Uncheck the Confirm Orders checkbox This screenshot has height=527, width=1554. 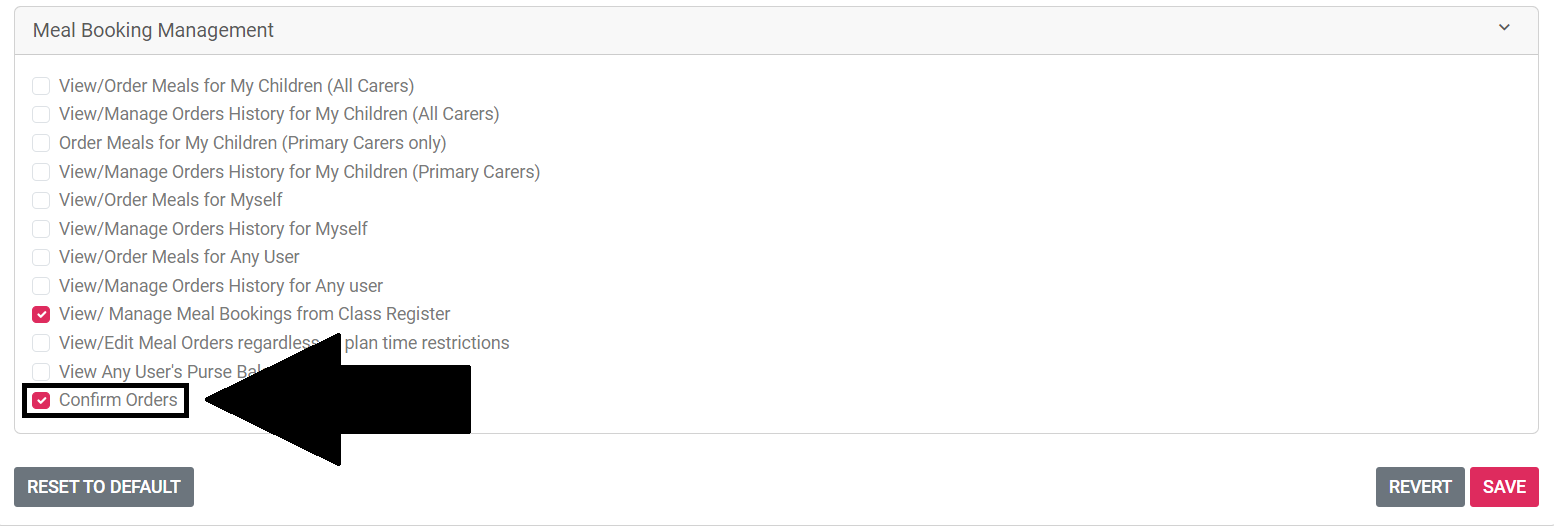pos(41,400)
